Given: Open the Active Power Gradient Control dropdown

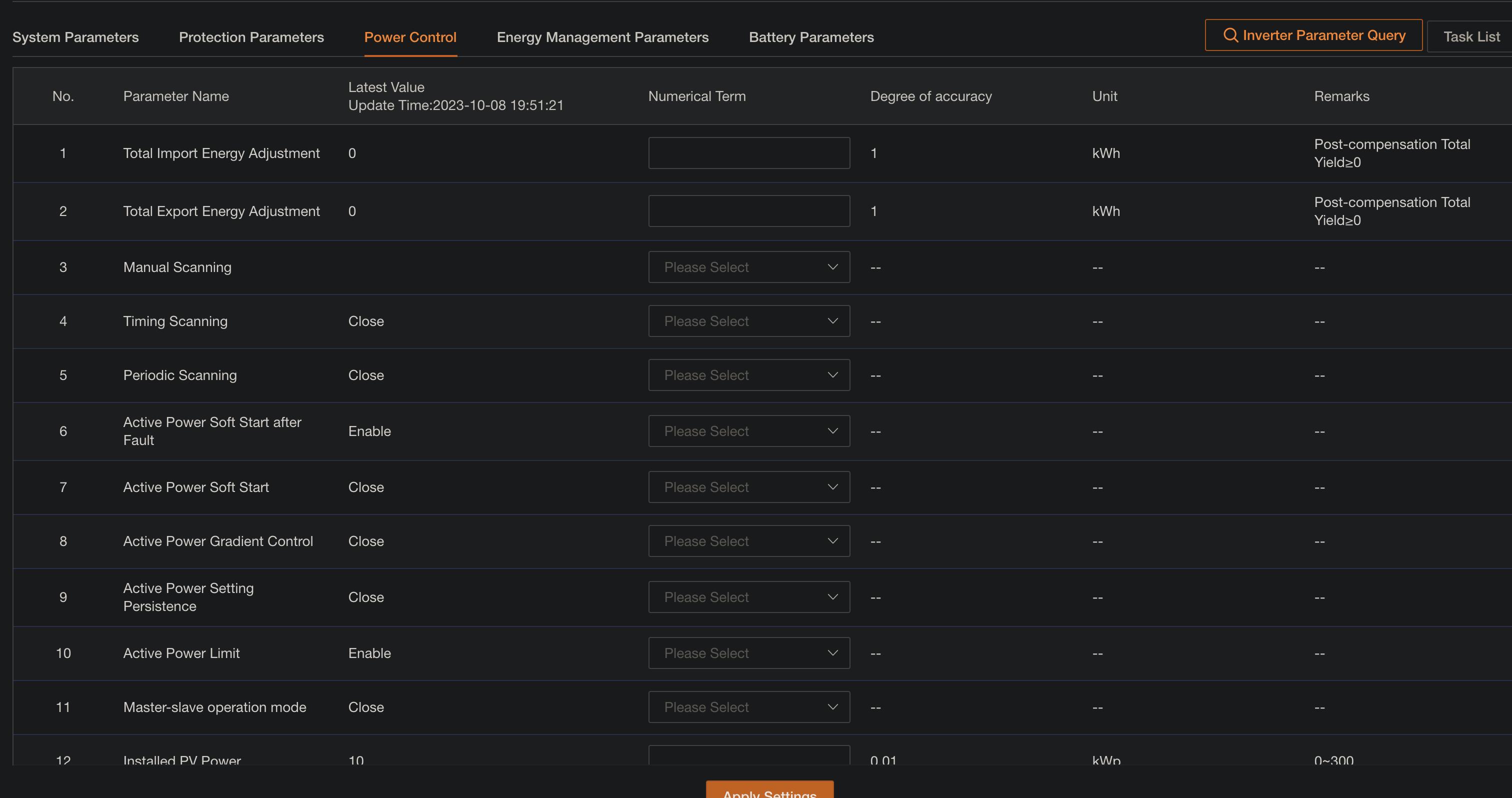Looking at the screenshot, I should (x=748, y=540).
